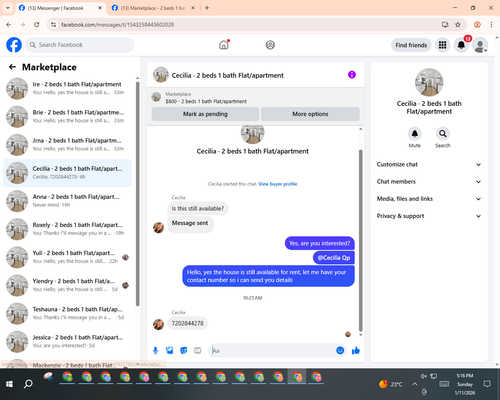Open conversation info purple icon
The height and width of the screenshot is (400, 500).
point(352,75)
